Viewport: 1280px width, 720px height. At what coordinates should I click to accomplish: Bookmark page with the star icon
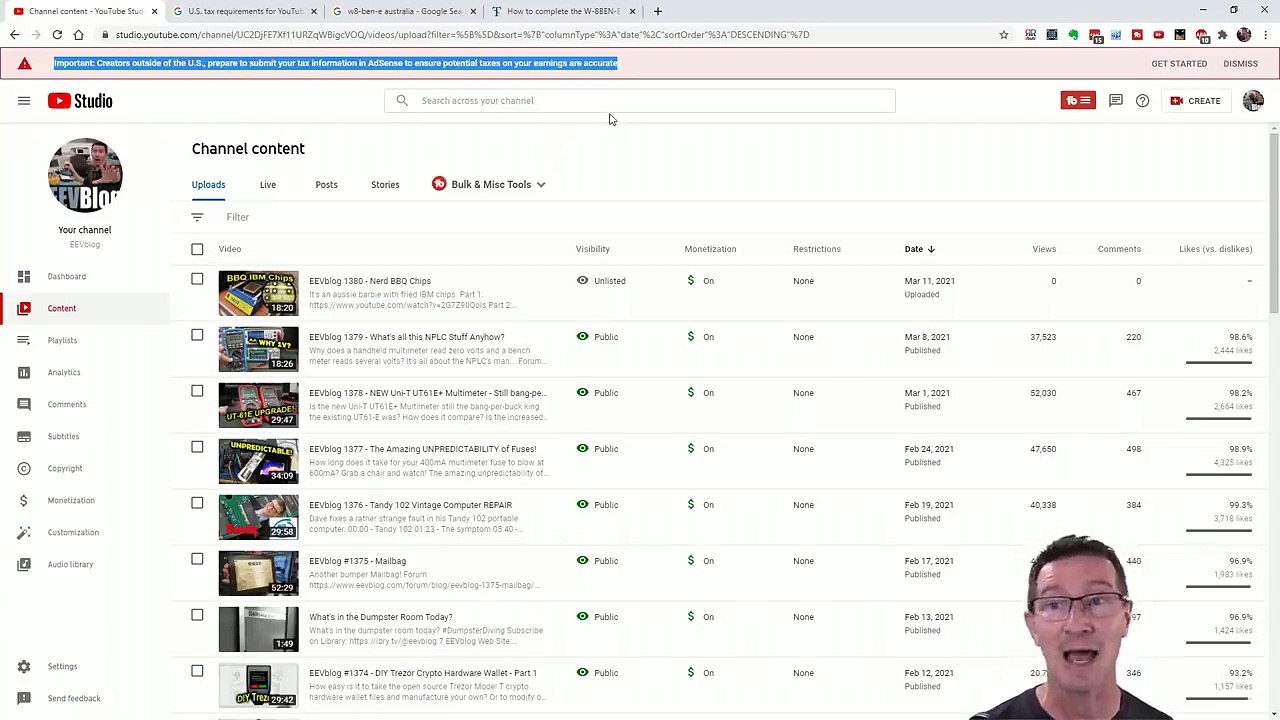(x=1003, y=34)
